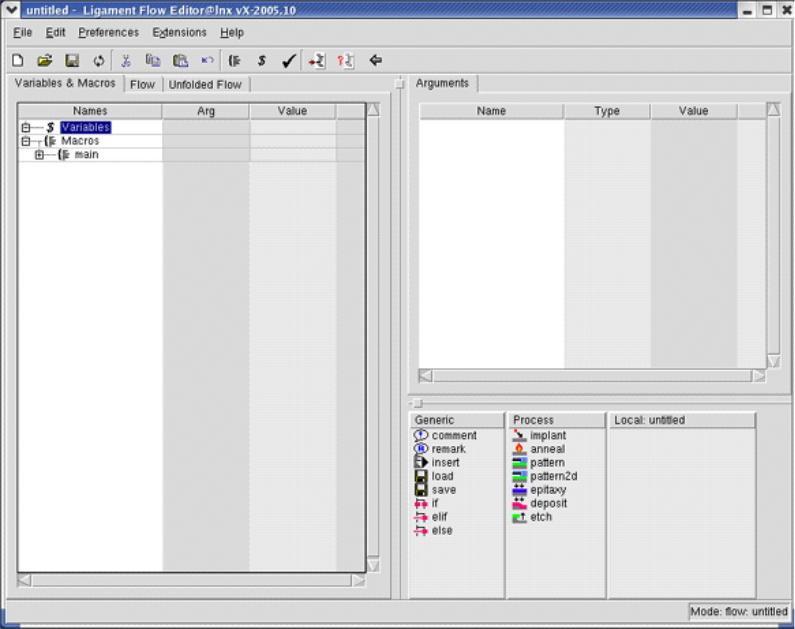This screenshot has width=795, height=629.
Task: Click Arguments pane scroll-down arrow
Action: [x=773, y=361]
